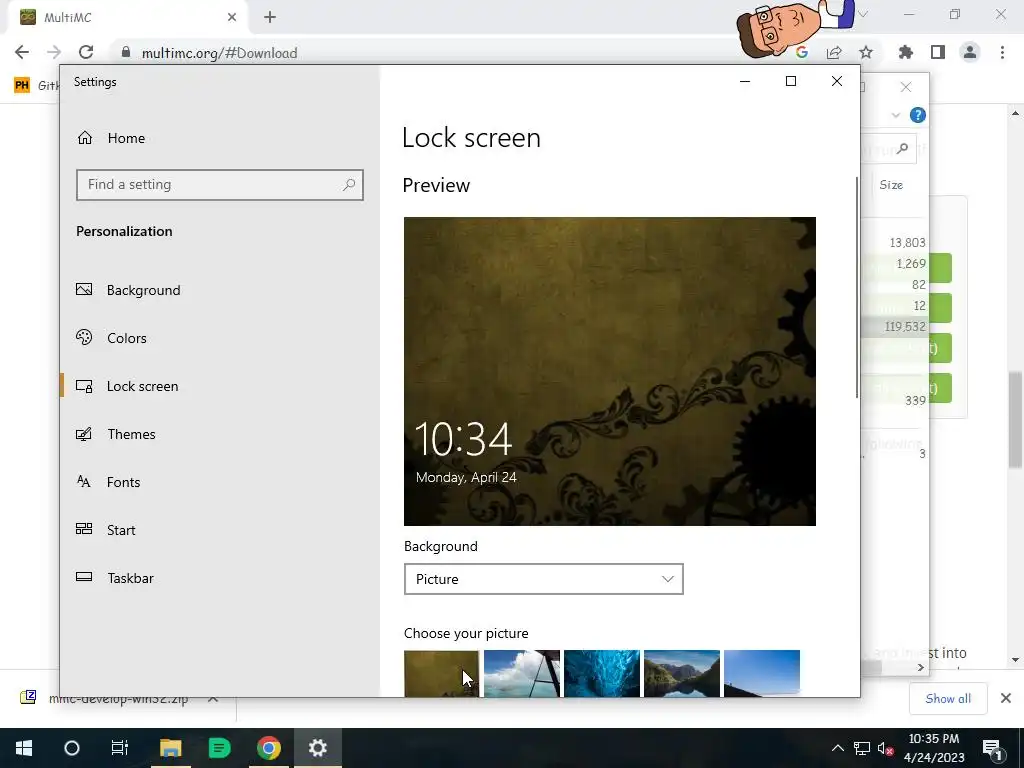Open network status tray icon

(x=862, y=748)
